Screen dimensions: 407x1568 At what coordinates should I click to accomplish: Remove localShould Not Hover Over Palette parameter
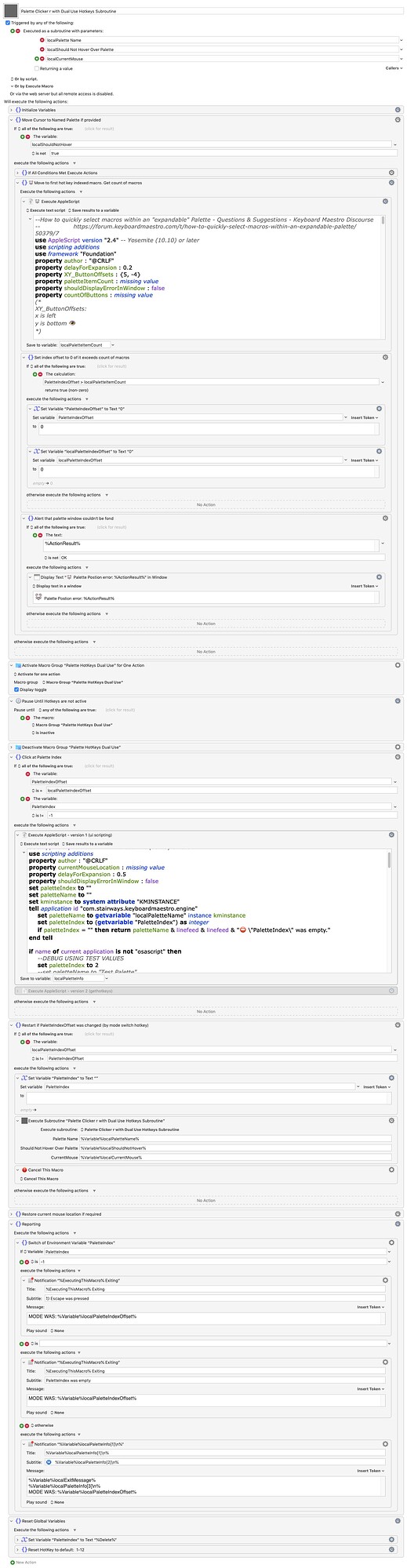[42, 49]
